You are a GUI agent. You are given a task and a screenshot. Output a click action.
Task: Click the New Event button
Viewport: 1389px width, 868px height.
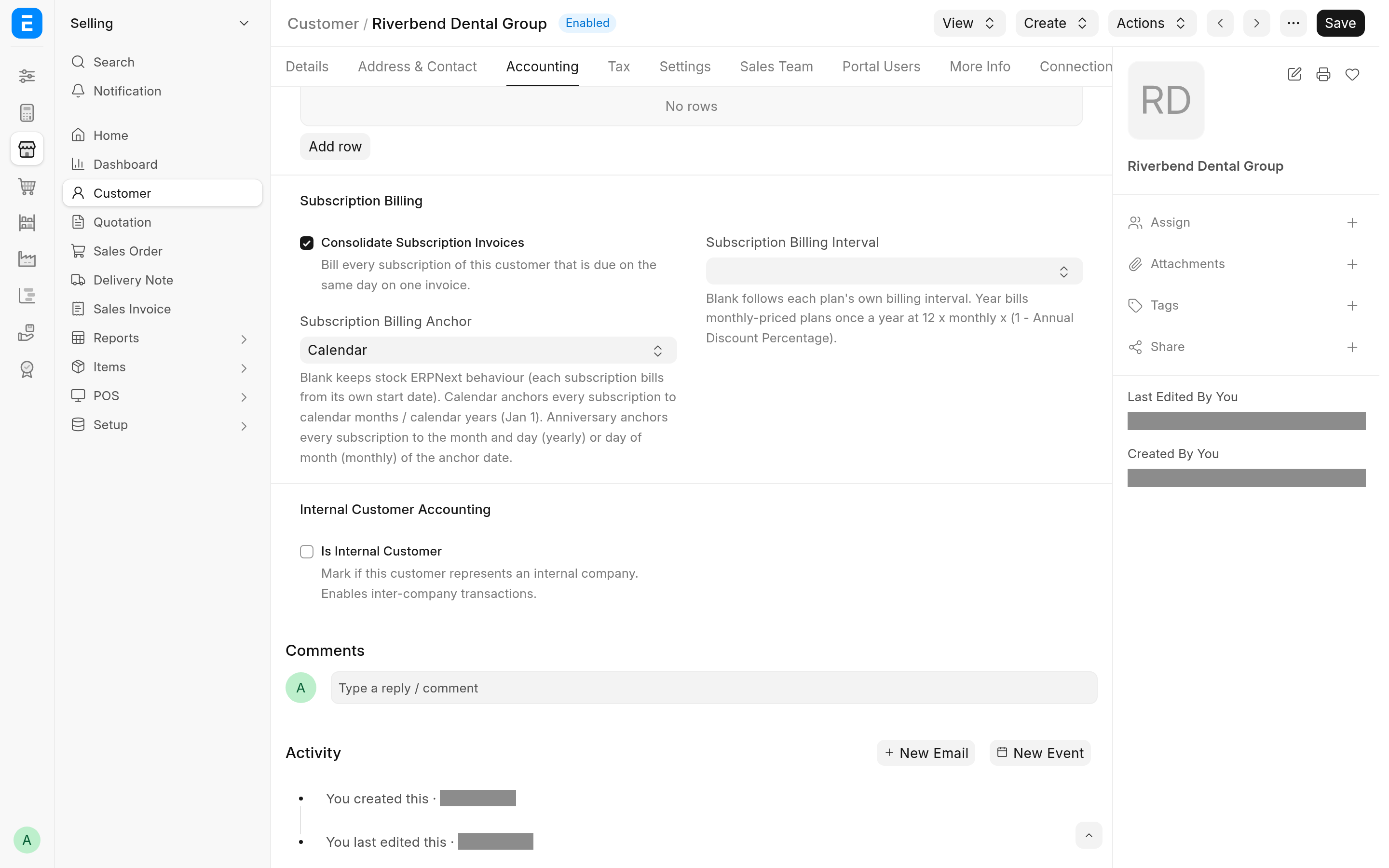pos(1039,753)
